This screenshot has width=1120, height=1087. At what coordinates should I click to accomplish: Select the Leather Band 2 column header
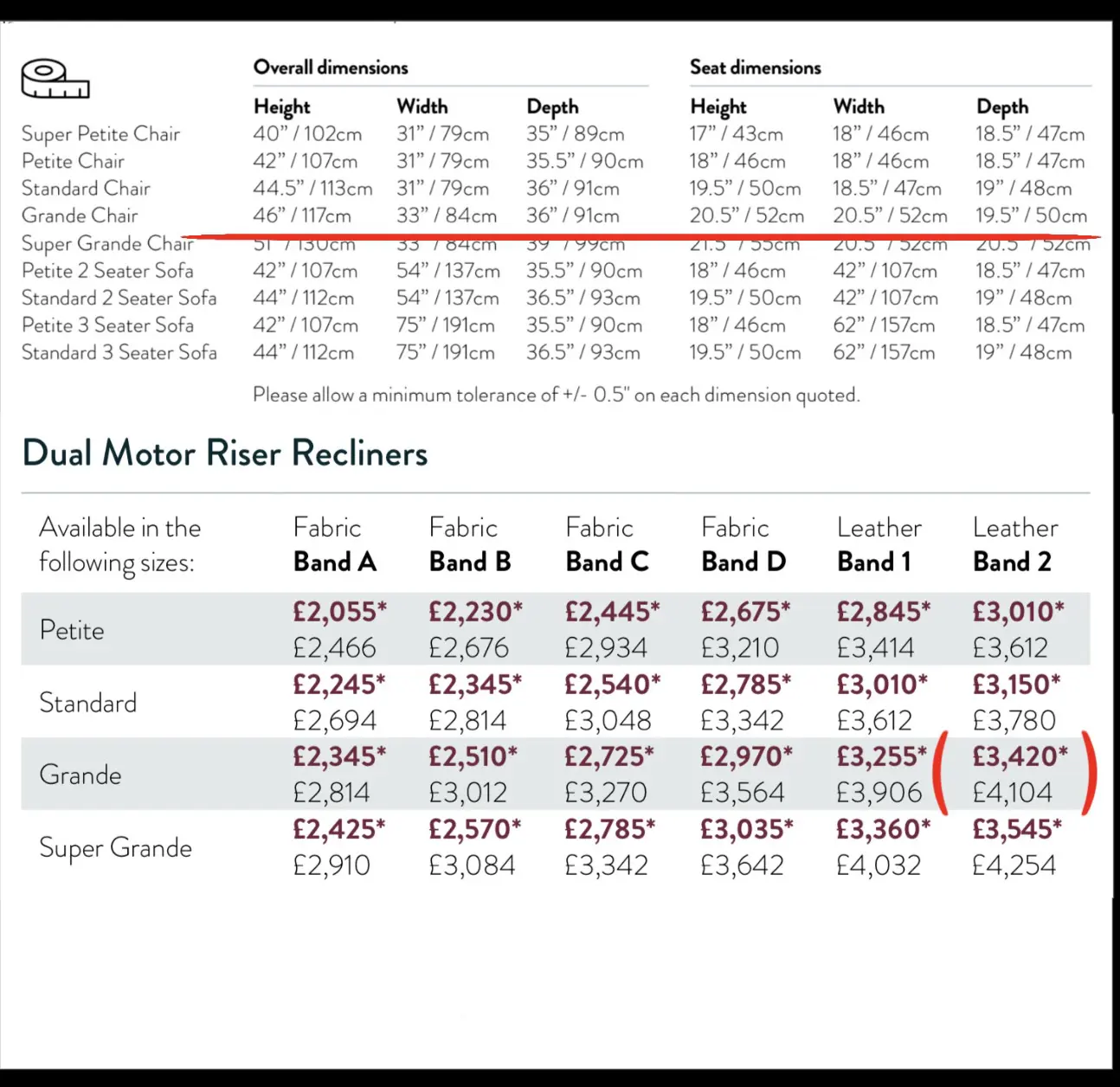click(x=1014, y=544)
